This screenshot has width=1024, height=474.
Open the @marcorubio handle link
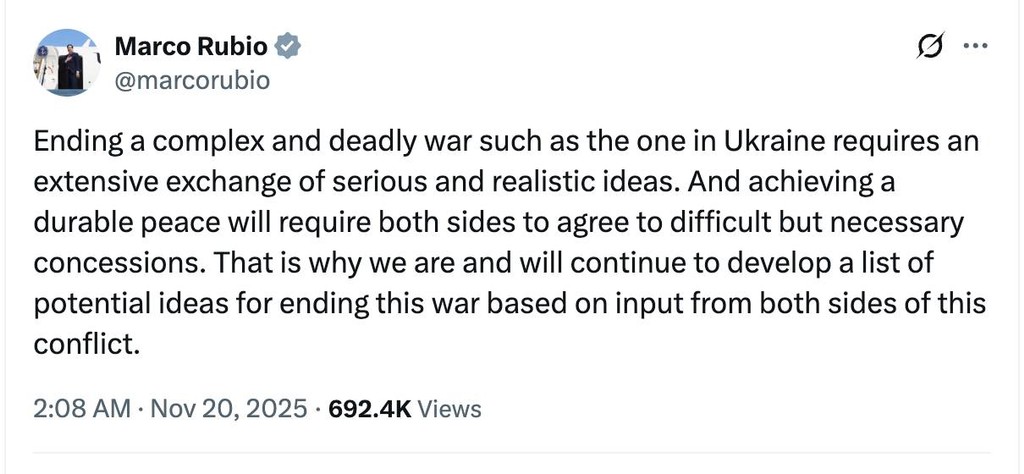click(x=192, y=80)
